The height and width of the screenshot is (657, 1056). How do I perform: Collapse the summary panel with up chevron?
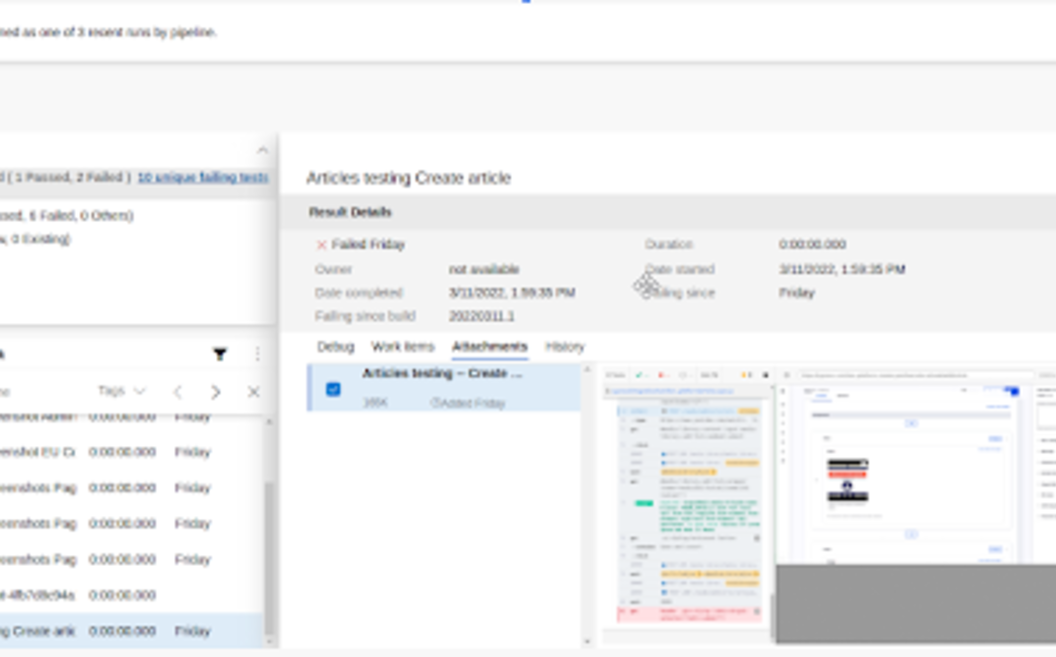262,151
